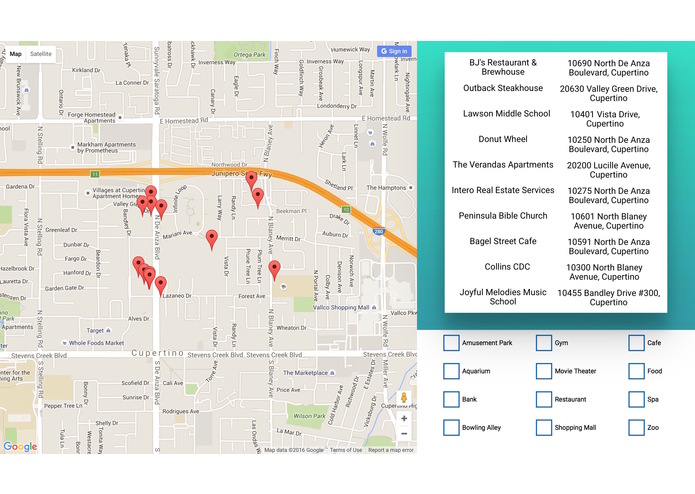Click the Whole Foods Market marker icon
The width and height of the screenshot is (695, 494).
[x=64, y=343]
